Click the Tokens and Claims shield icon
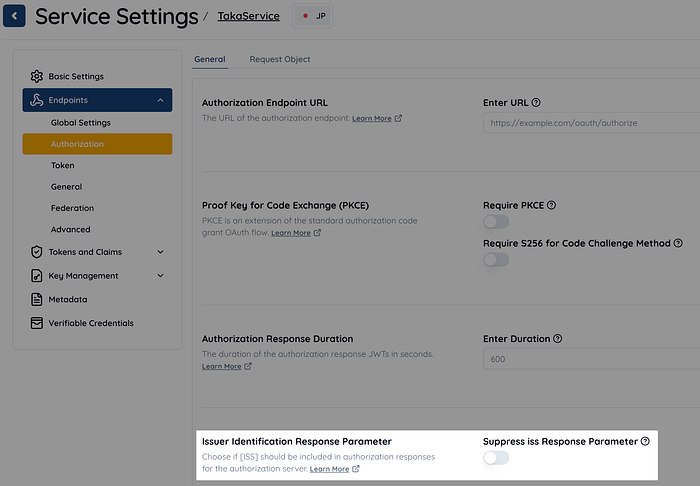The image size is (700, 486). 37,252
